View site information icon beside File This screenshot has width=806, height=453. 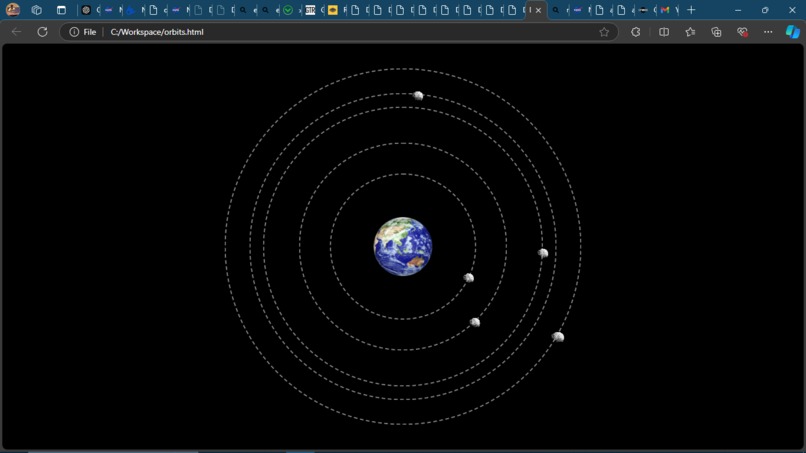pos(74,32)
